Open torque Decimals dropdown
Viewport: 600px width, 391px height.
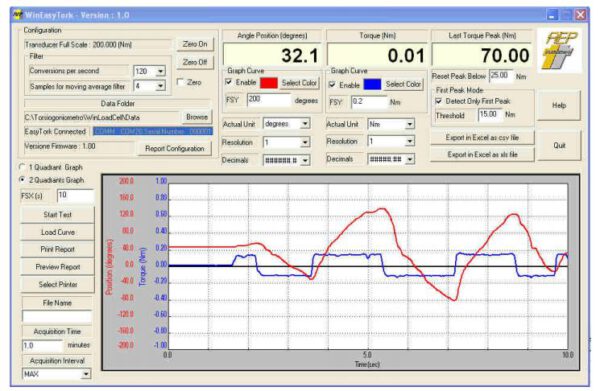pyautogui.click(x=409, y=159)
